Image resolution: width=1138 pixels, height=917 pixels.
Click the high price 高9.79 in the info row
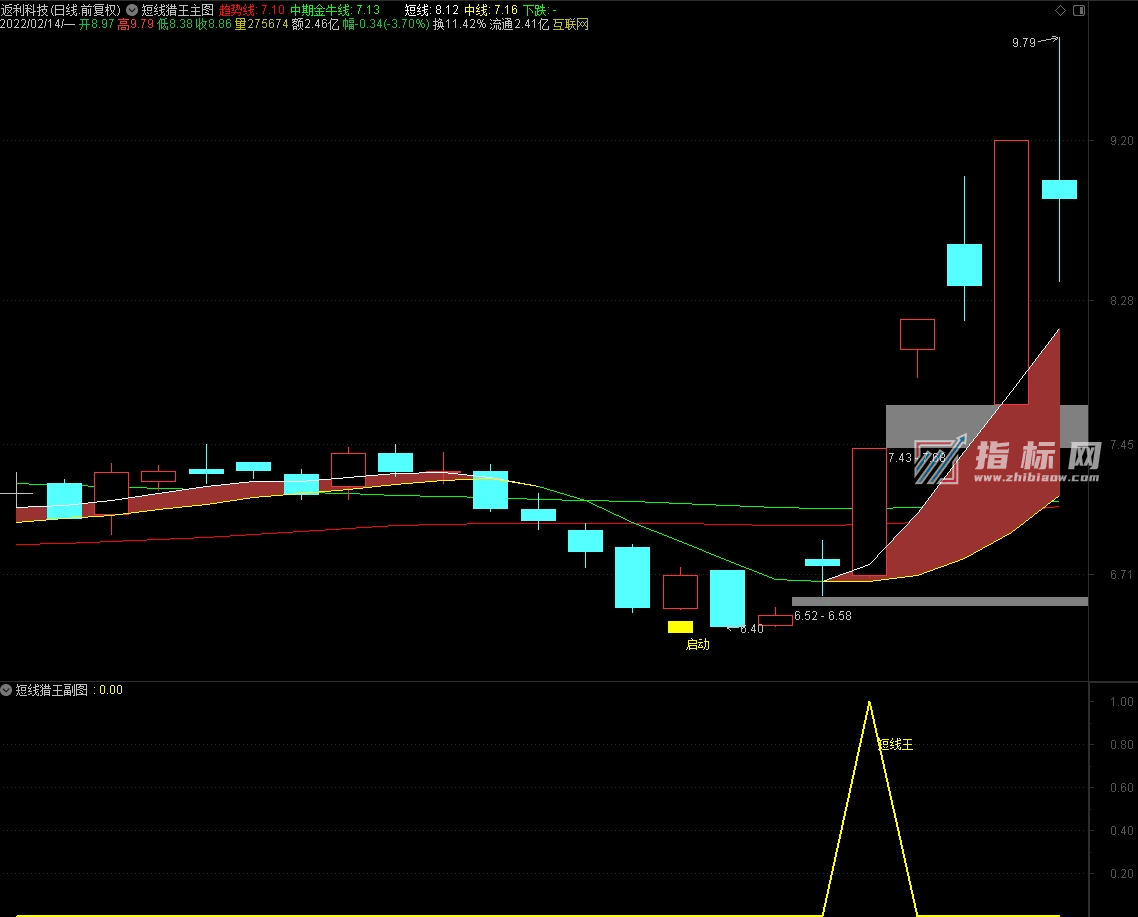136,24
